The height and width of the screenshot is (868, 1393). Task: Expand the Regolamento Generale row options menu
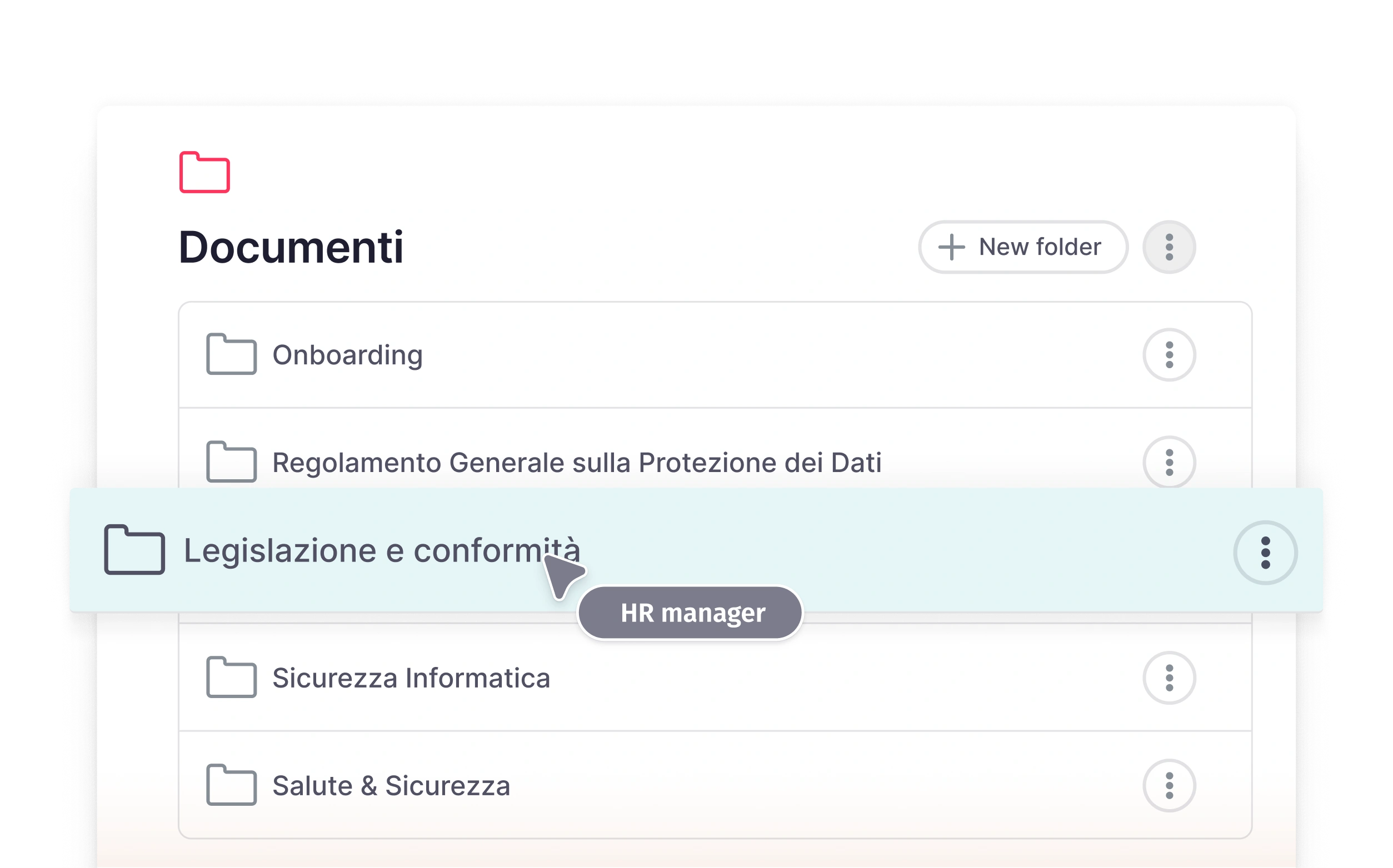pyautogui.click(x=1169, y=463)
